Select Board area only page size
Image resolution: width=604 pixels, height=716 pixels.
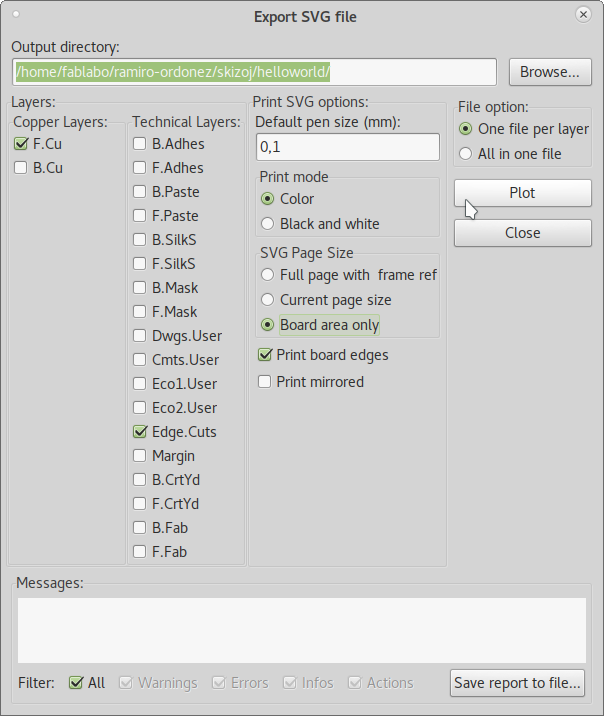coord(268,325)
